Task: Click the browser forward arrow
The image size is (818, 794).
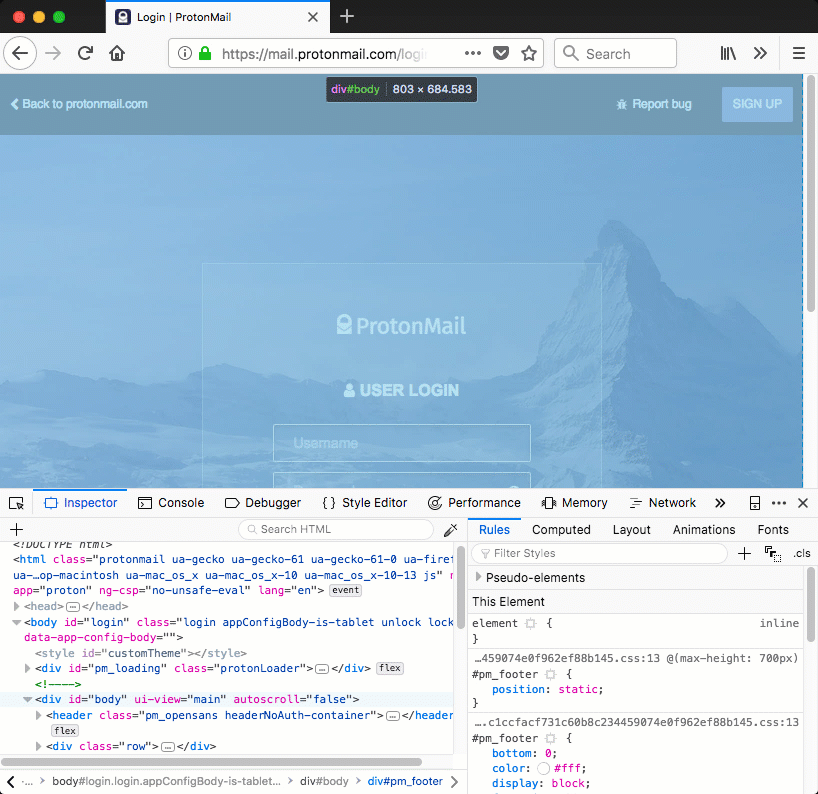Action: (53, 53)
